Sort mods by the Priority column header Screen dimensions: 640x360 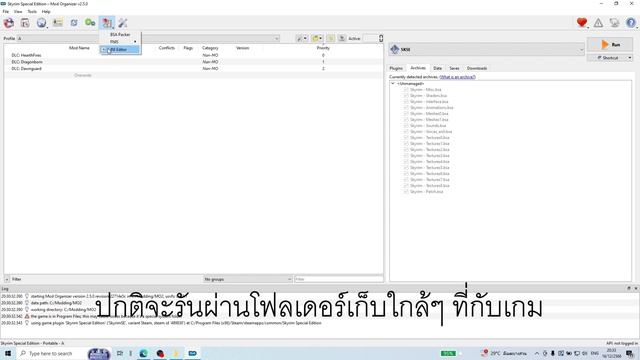pos(323,48)
